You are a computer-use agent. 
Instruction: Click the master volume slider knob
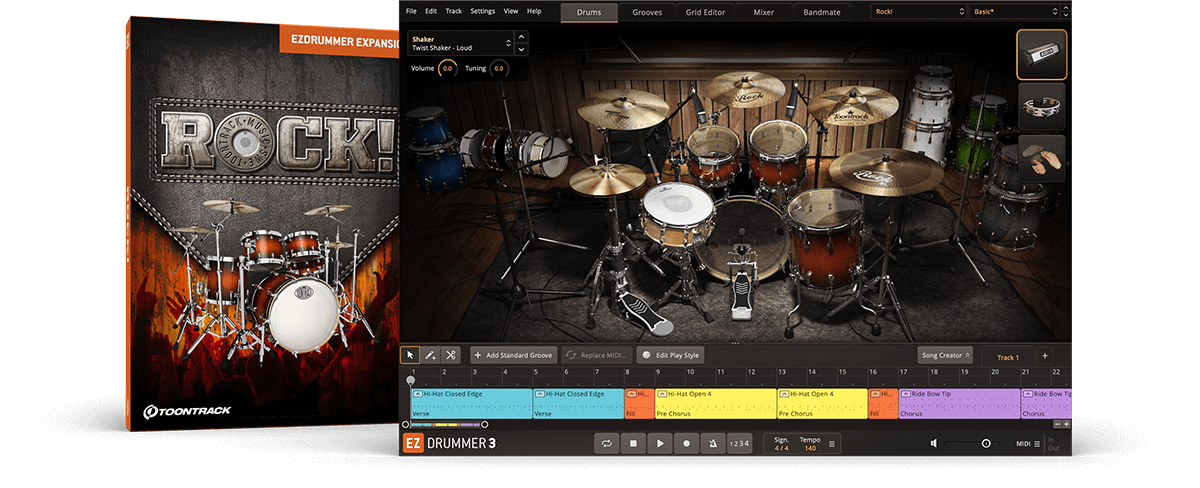click(986, 443)
